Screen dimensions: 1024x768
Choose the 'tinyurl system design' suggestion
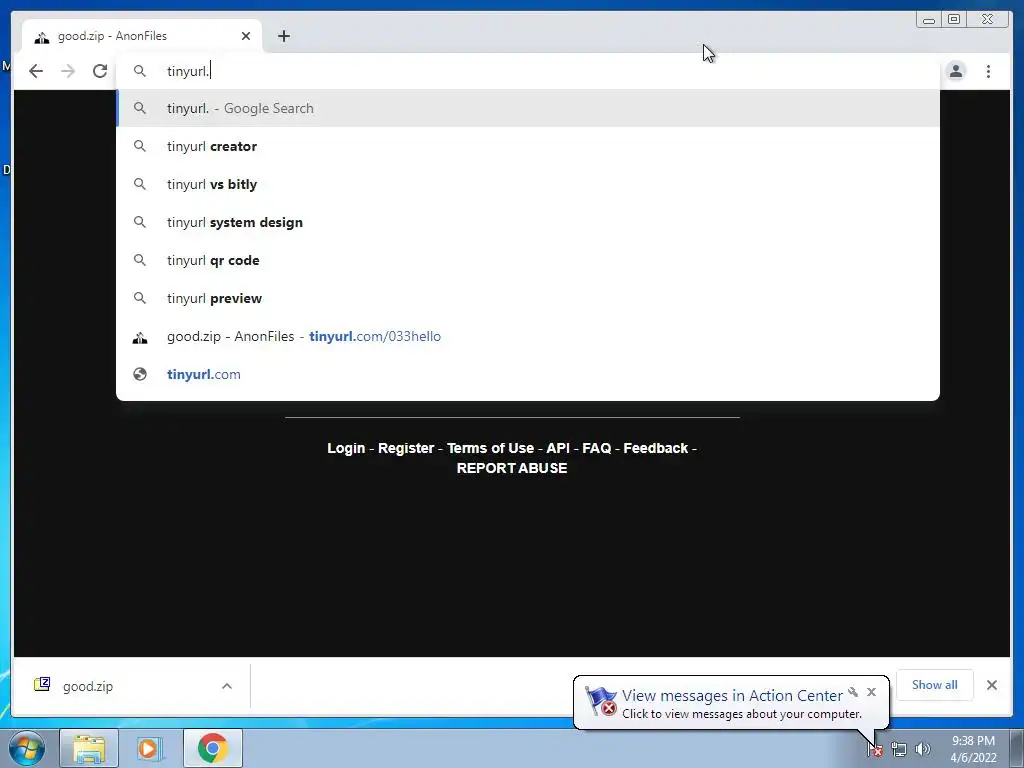528,222
